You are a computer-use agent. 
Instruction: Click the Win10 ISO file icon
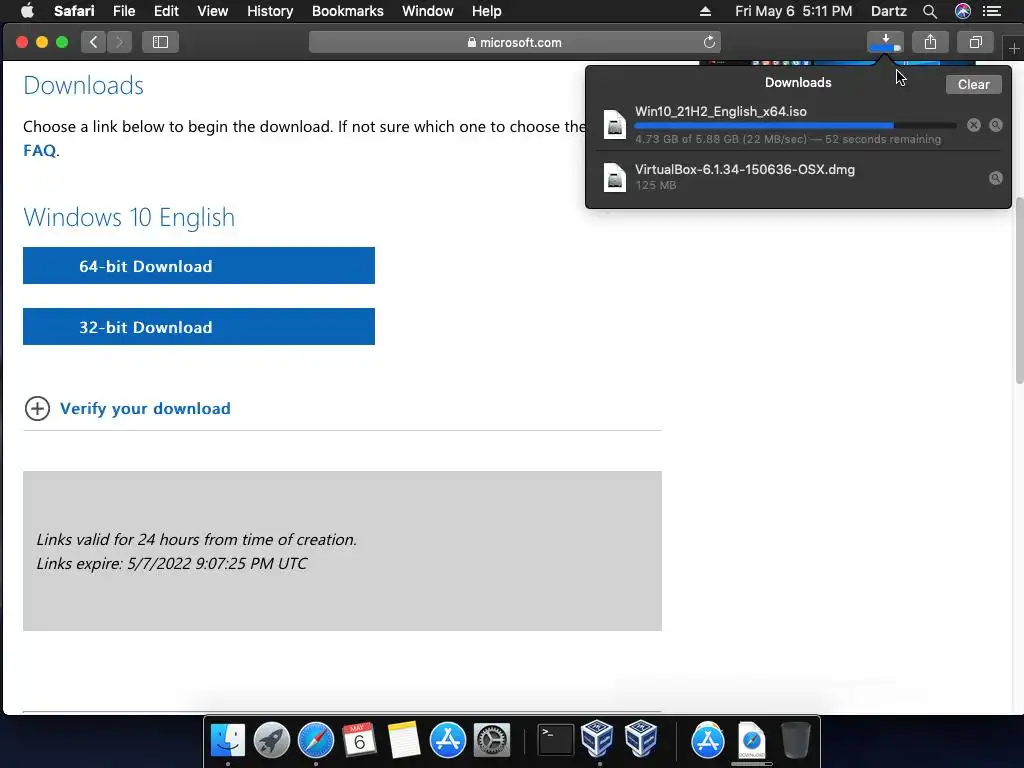[615, 124]
